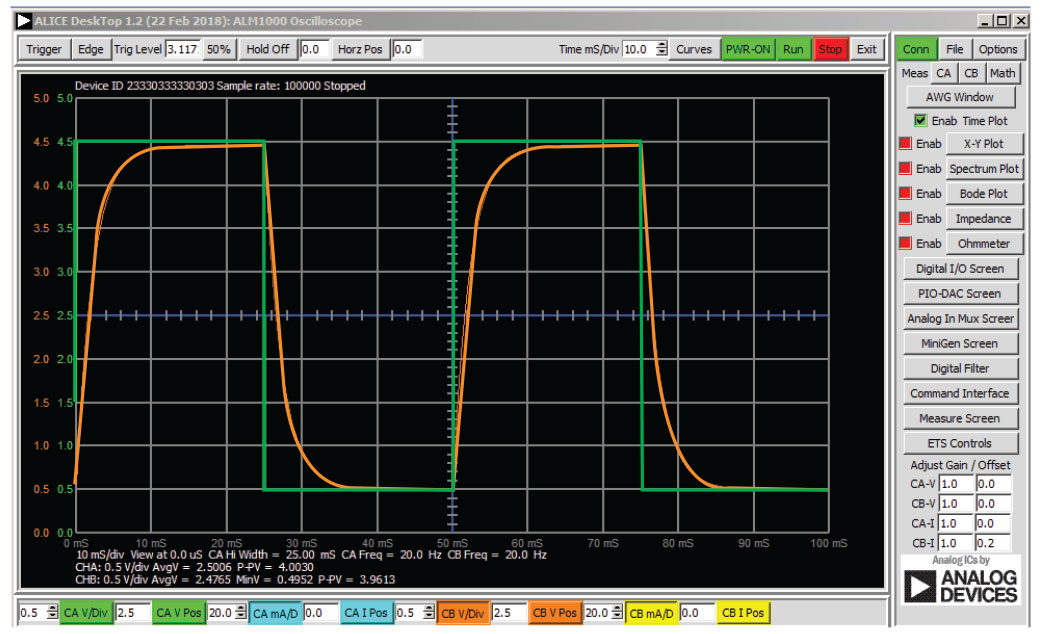Image resolution: width=1041 pixels, height=634 pixels.
Task: Open the Digital Filter button
Action: coord(960,368)
